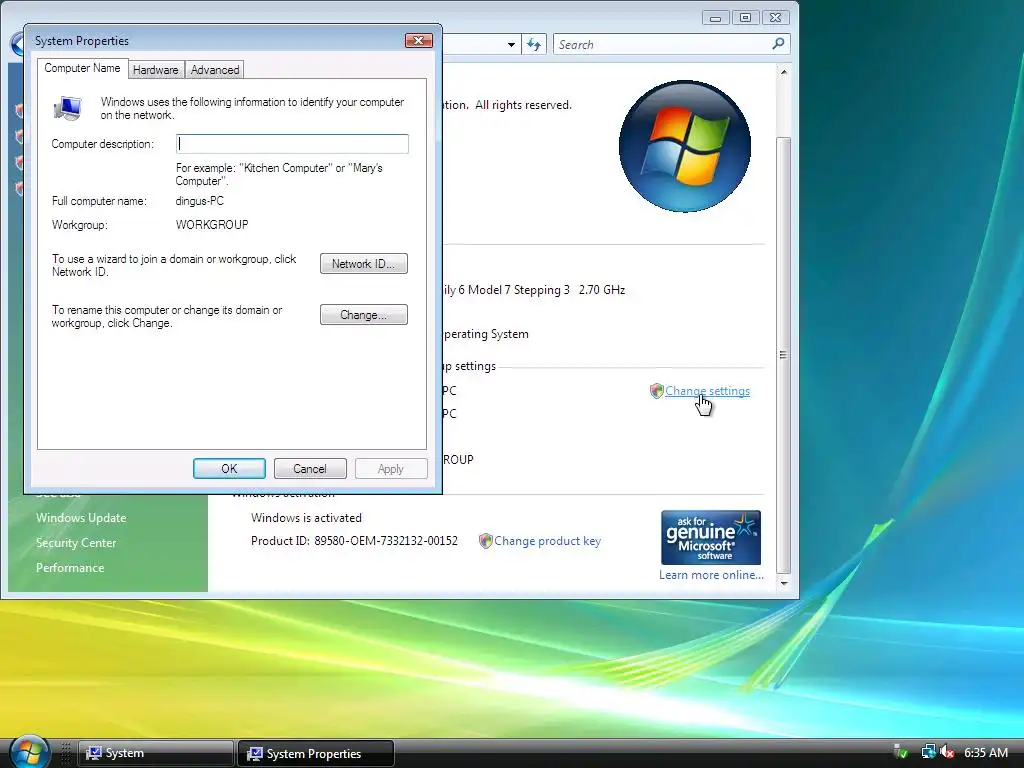The width and height of the screenshot is (1024, 768).
Task: Open Security Center in the sidebar
Action: click(76, 543)
